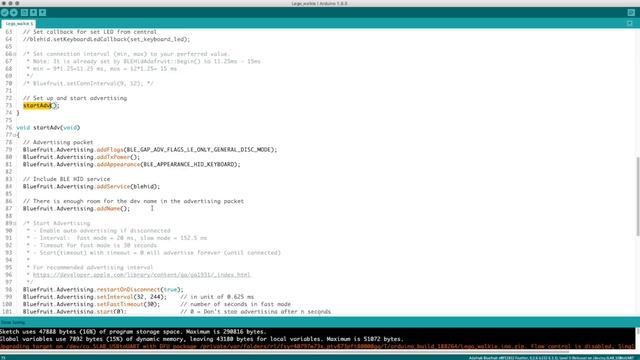
Task: Collapse the comment block at line 66
Action: [15, 54]
